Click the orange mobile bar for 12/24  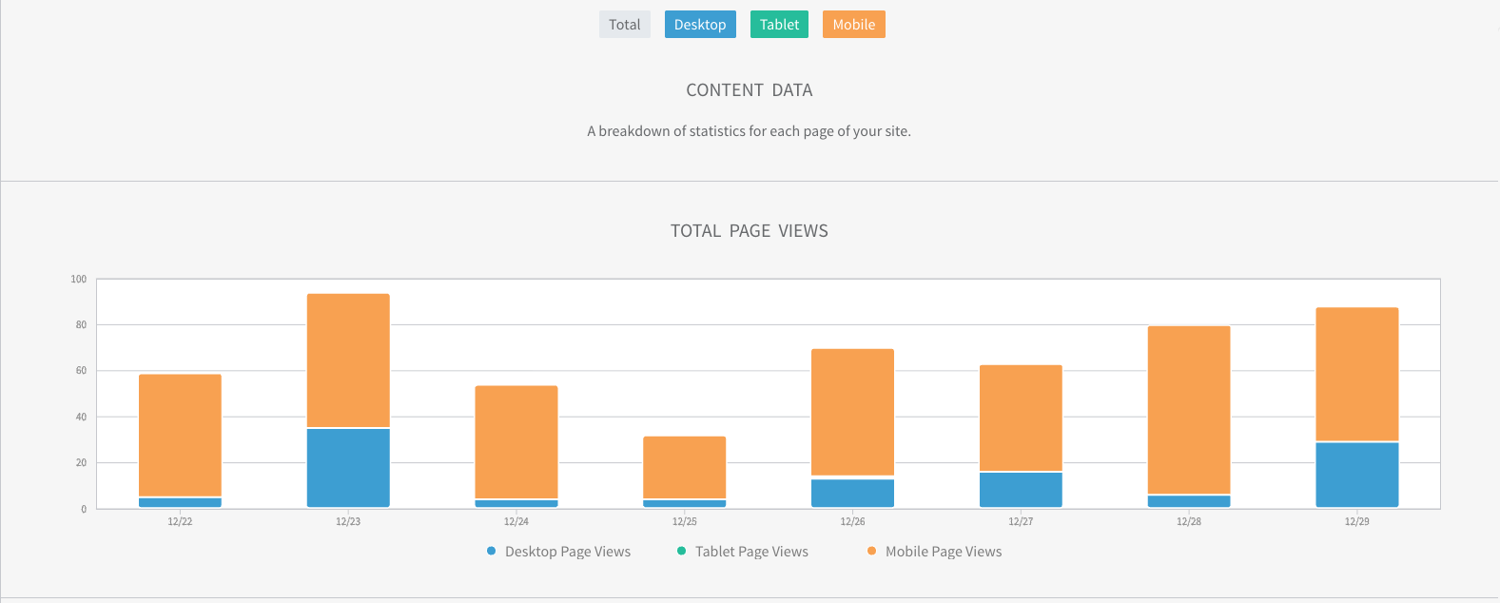pyautogui.click(x=516, y=442)
